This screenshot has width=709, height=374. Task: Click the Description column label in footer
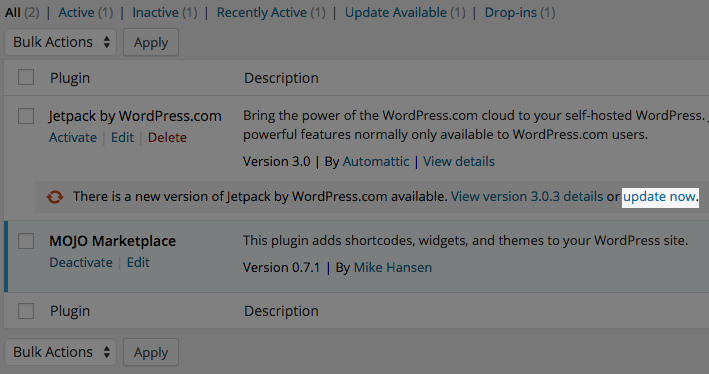(281, 311)
